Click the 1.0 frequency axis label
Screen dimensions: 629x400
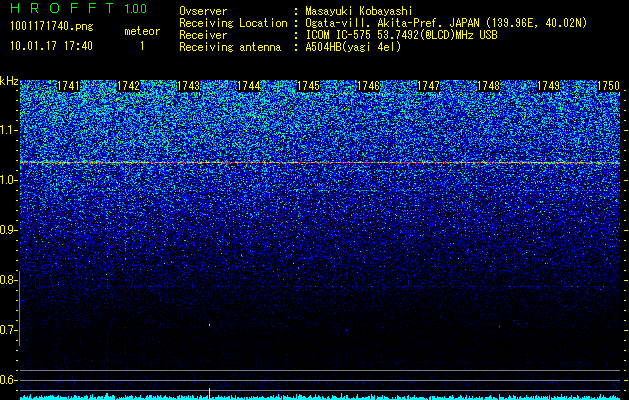(8, 180)
